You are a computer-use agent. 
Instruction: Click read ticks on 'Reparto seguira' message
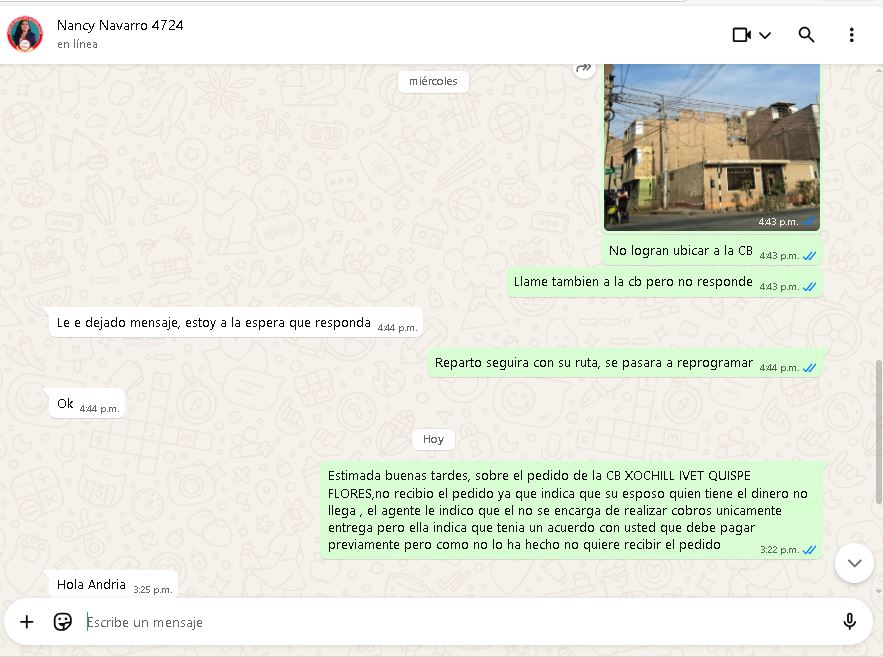[809, 368]
